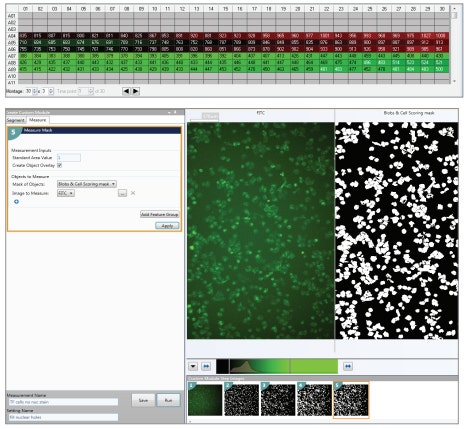
Task: Select plate row header A07
Action: [12, 56]
